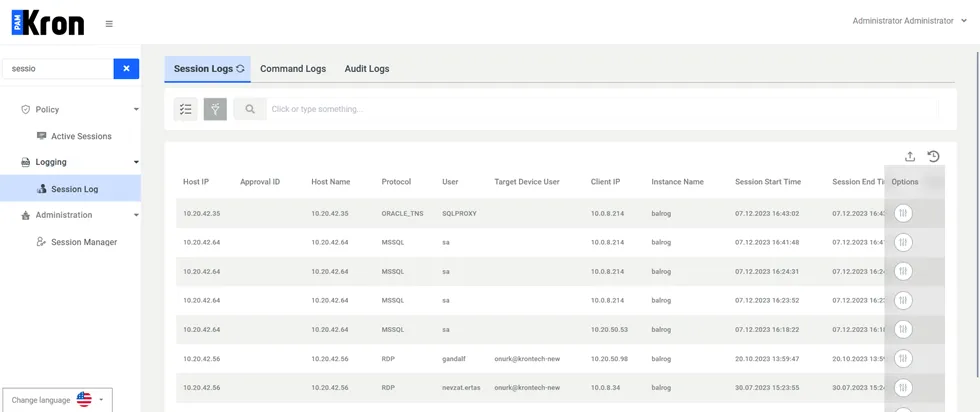Collapse the Policy section arrow
The width and height of the screenshot is (980, 412).
click(x=136, y=109)
